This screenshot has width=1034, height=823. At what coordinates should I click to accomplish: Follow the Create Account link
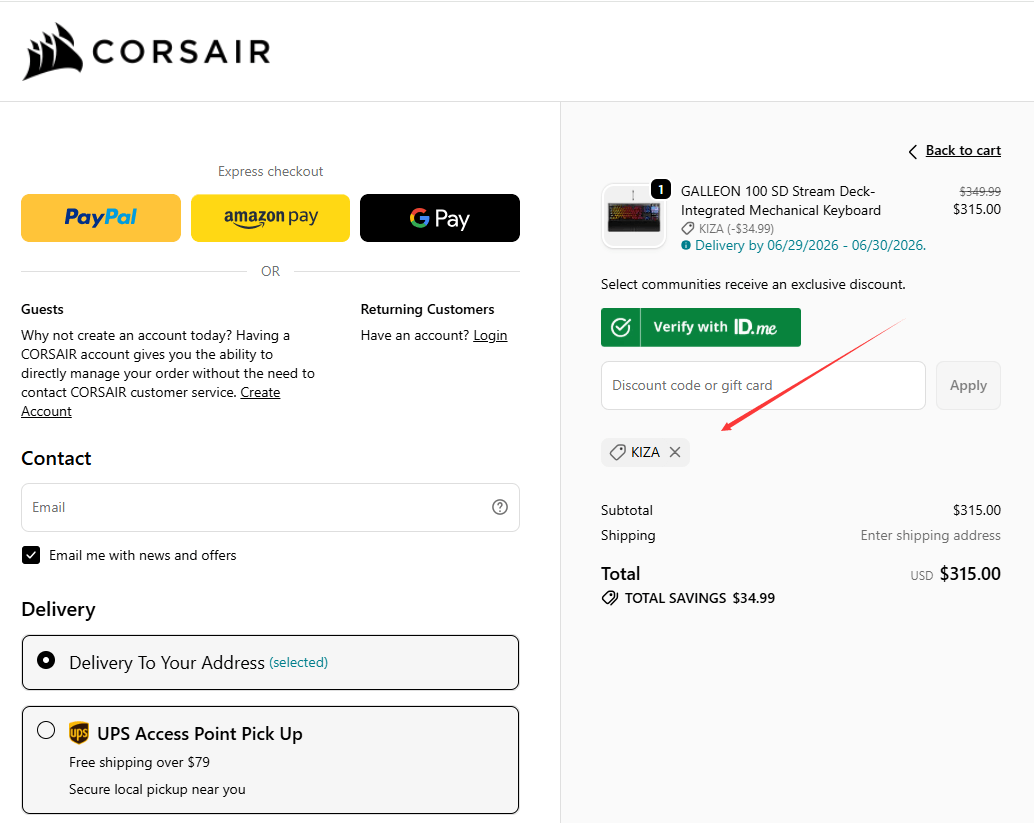[x=260, y=392]
